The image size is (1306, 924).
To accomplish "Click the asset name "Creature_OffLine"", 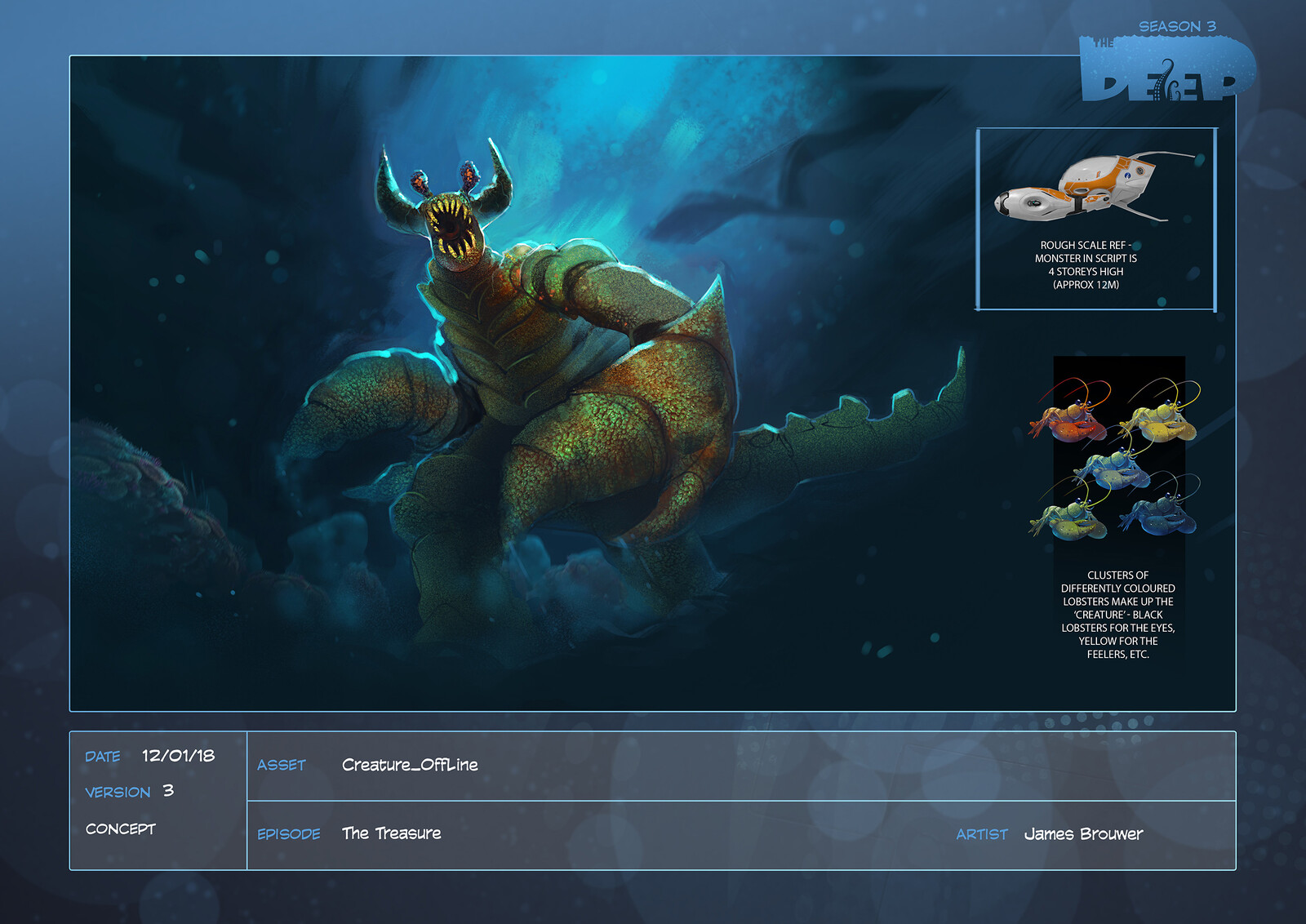I will [410, 765].
